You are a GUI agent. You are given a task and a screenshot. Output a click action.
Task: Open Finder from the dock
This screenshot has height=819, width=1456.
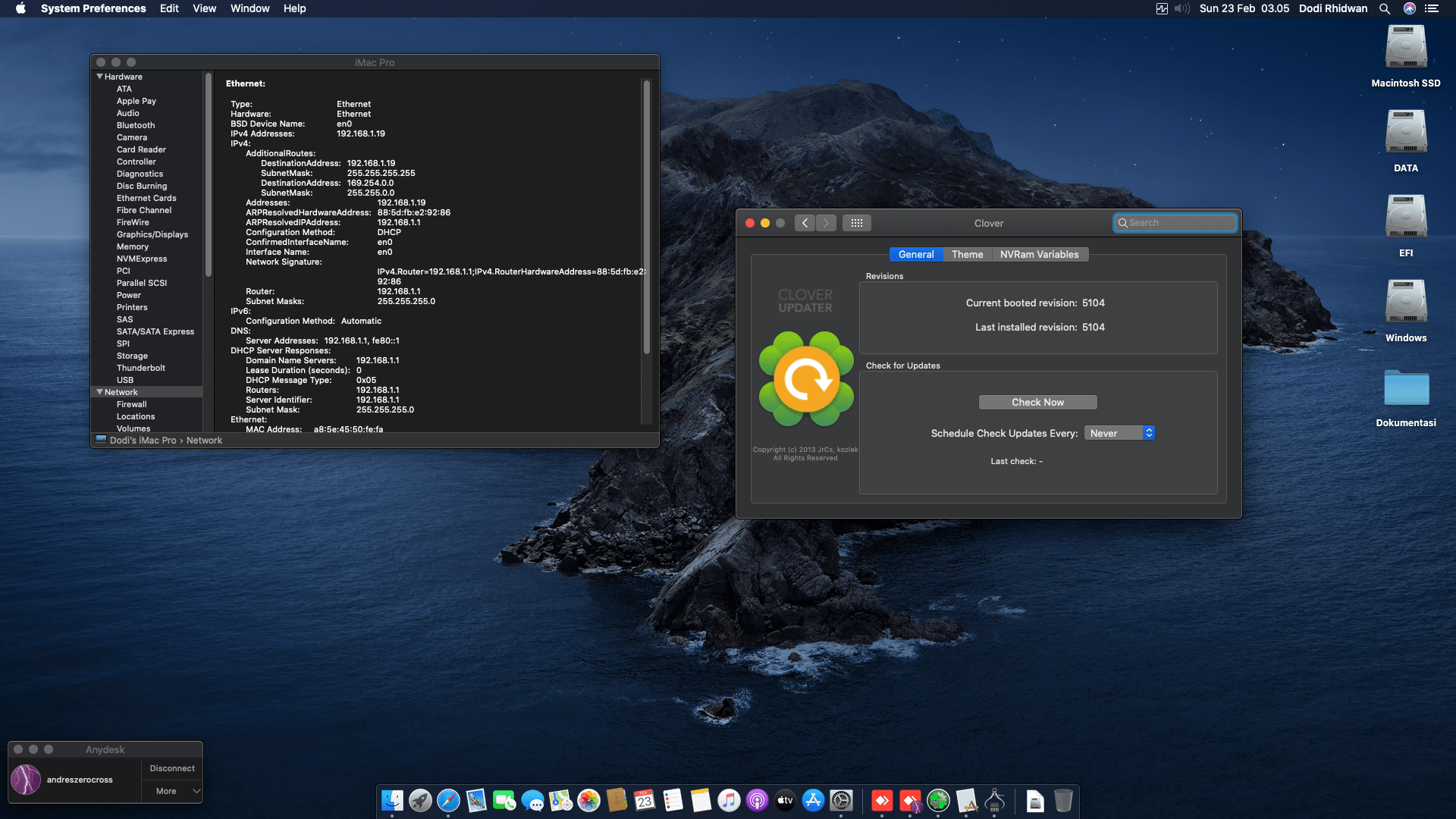click(x=392, y=800)
